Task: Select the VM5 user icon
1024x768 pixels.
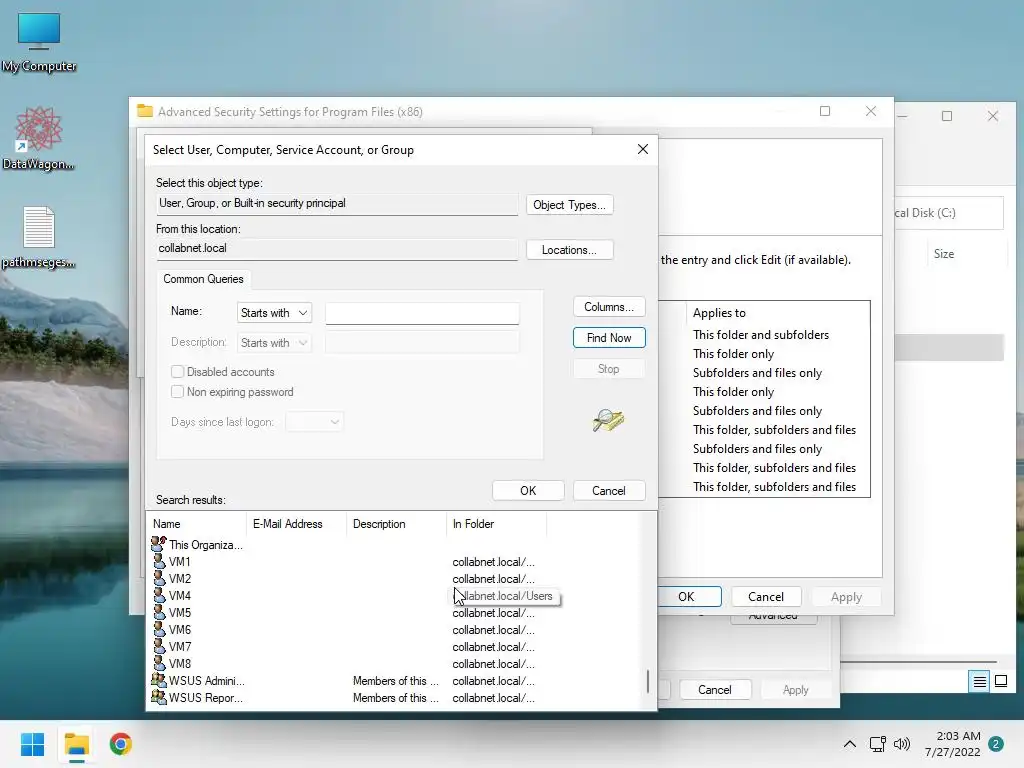Action: tap(159, 612)
